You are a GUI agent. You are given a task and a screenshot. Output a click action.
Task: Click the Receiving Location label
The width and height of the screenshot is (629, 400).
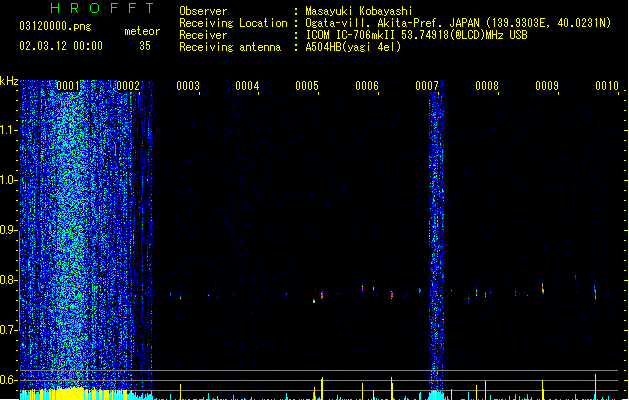pos(233,23)
